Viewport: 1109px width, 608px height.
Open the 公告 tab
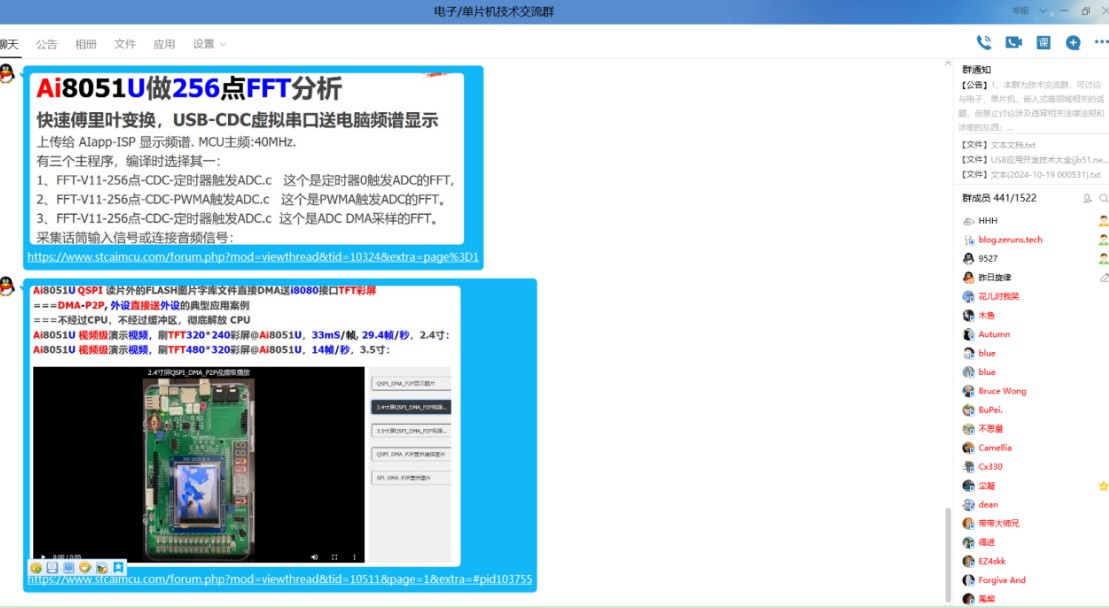[47, 44]
